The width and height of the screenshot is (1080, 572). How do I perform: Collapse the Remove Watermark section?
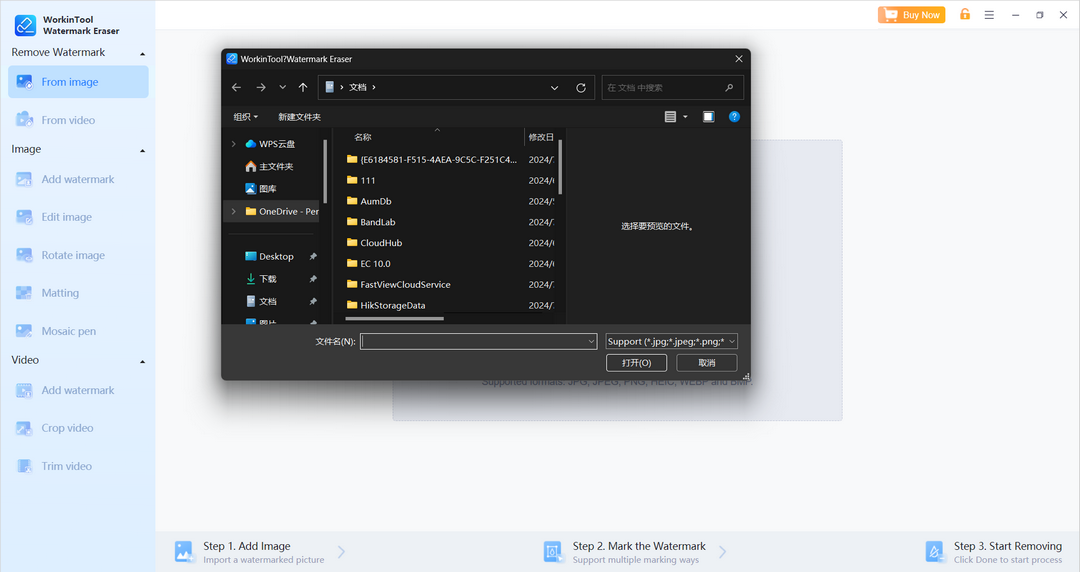tap(143, 54)
